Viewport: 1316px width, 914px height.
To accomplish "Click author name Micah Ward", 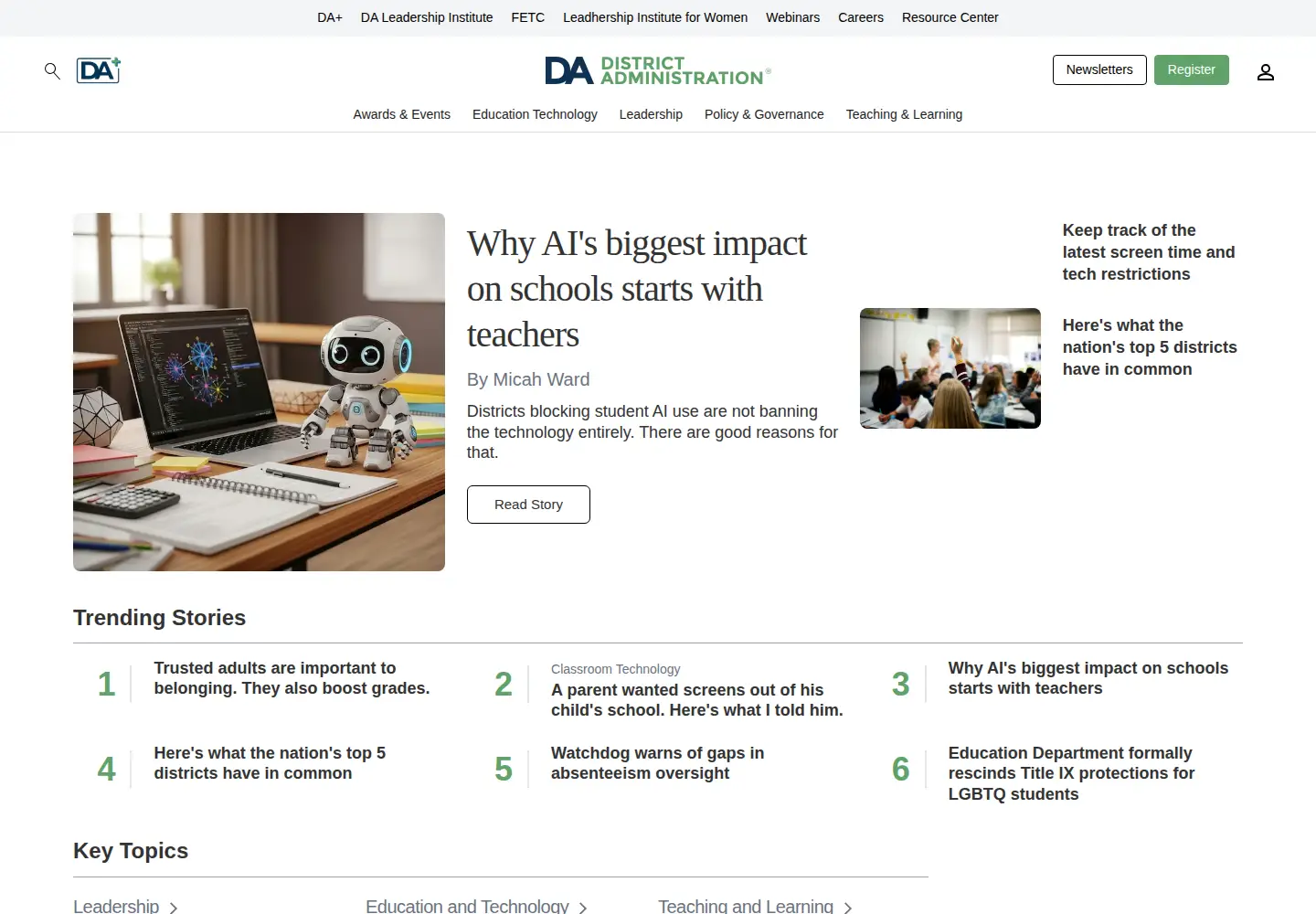I will 541,379.
